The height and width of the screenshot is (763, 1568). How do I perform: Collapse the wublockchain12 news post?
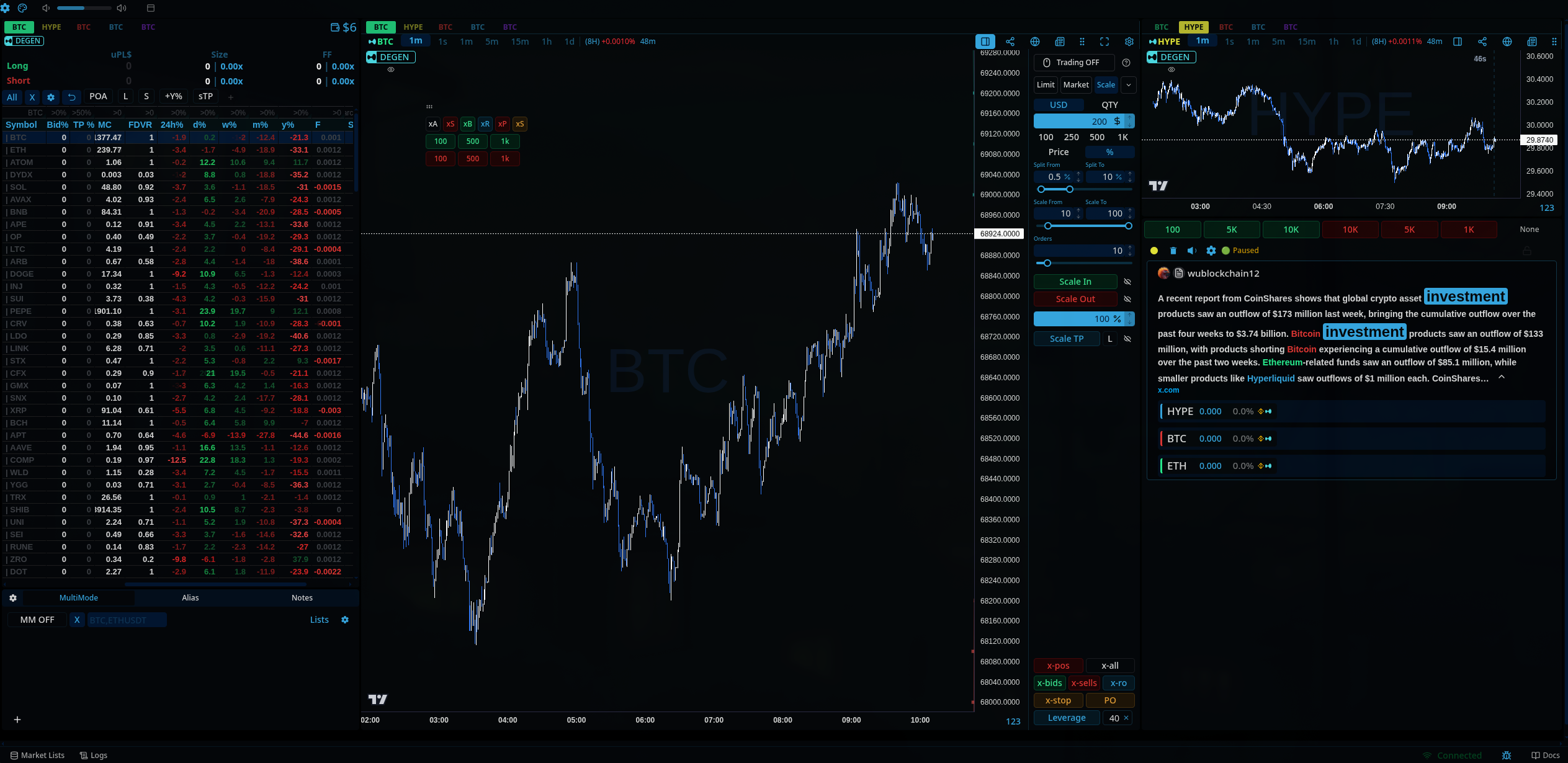click(1502, 377)
